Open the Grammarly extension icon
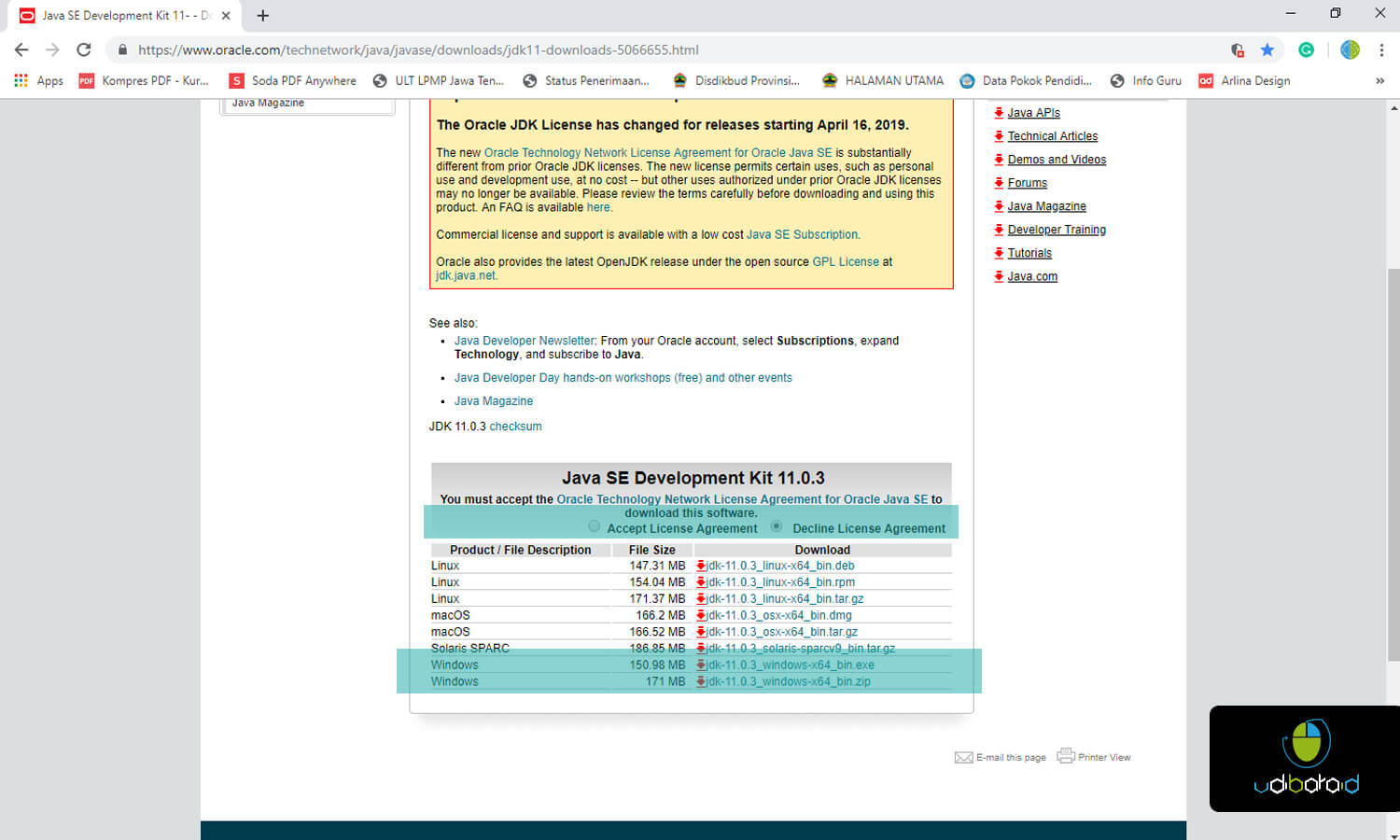Viewport: 1400px width, 840px height. coord(1307,49)
